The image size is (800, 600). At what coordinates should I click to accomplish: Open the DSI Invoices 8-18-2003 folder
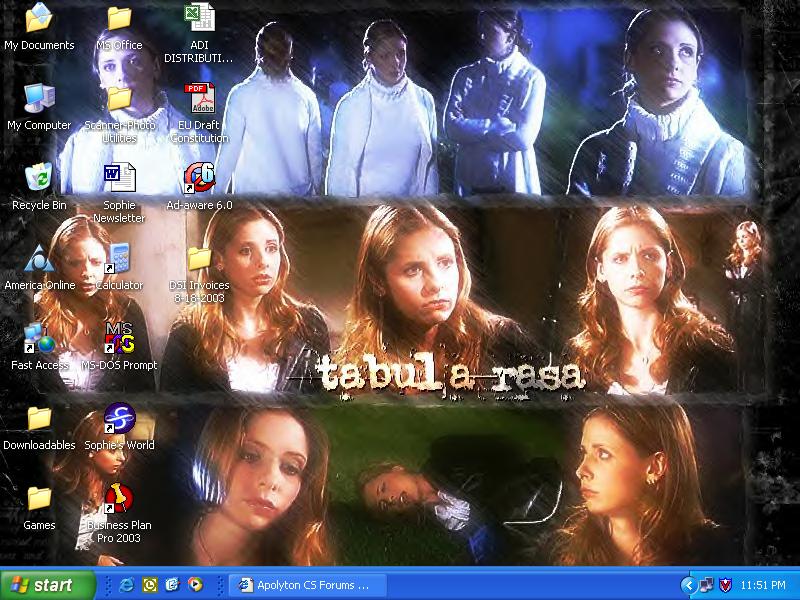(x=199, y=258)
